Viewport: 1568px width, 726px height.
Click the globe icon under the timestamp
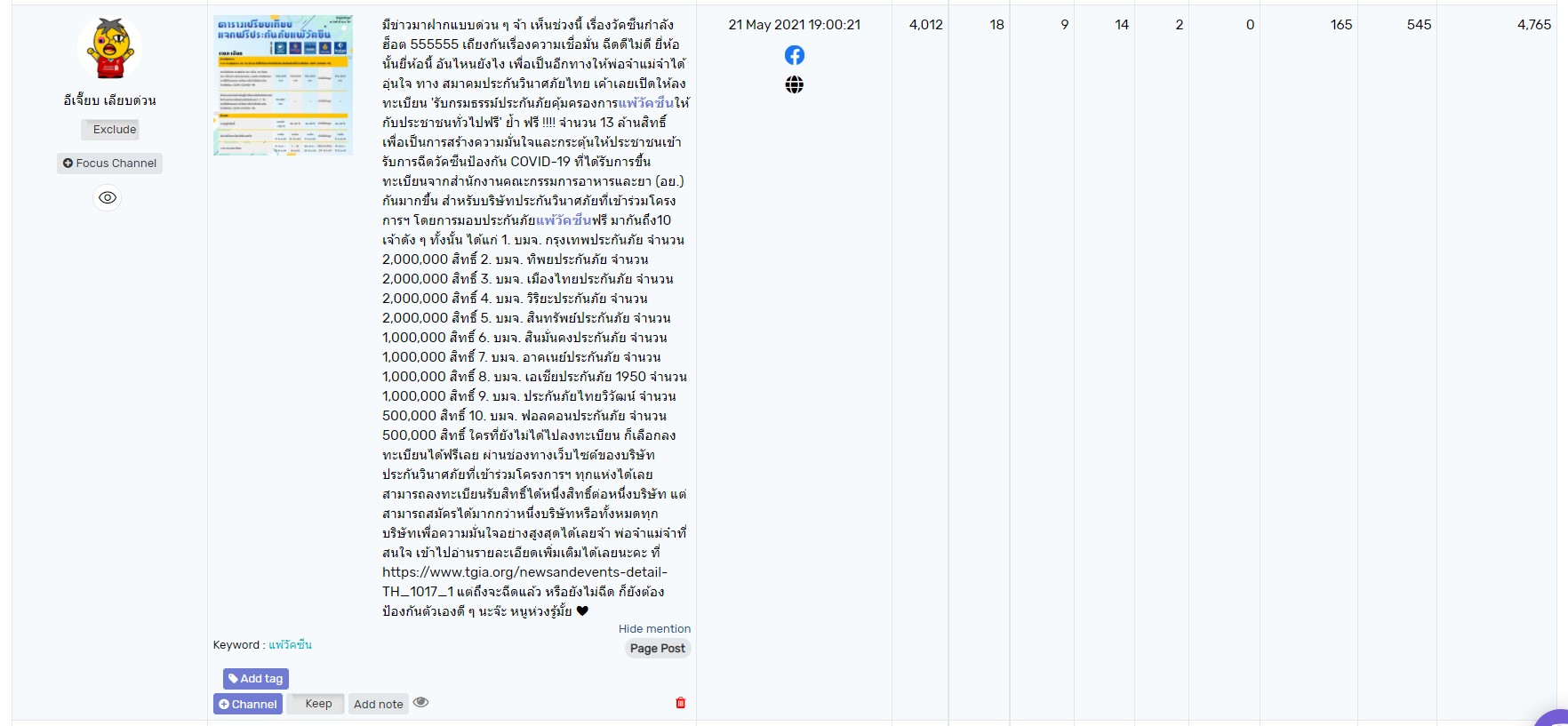click(794, 84)
